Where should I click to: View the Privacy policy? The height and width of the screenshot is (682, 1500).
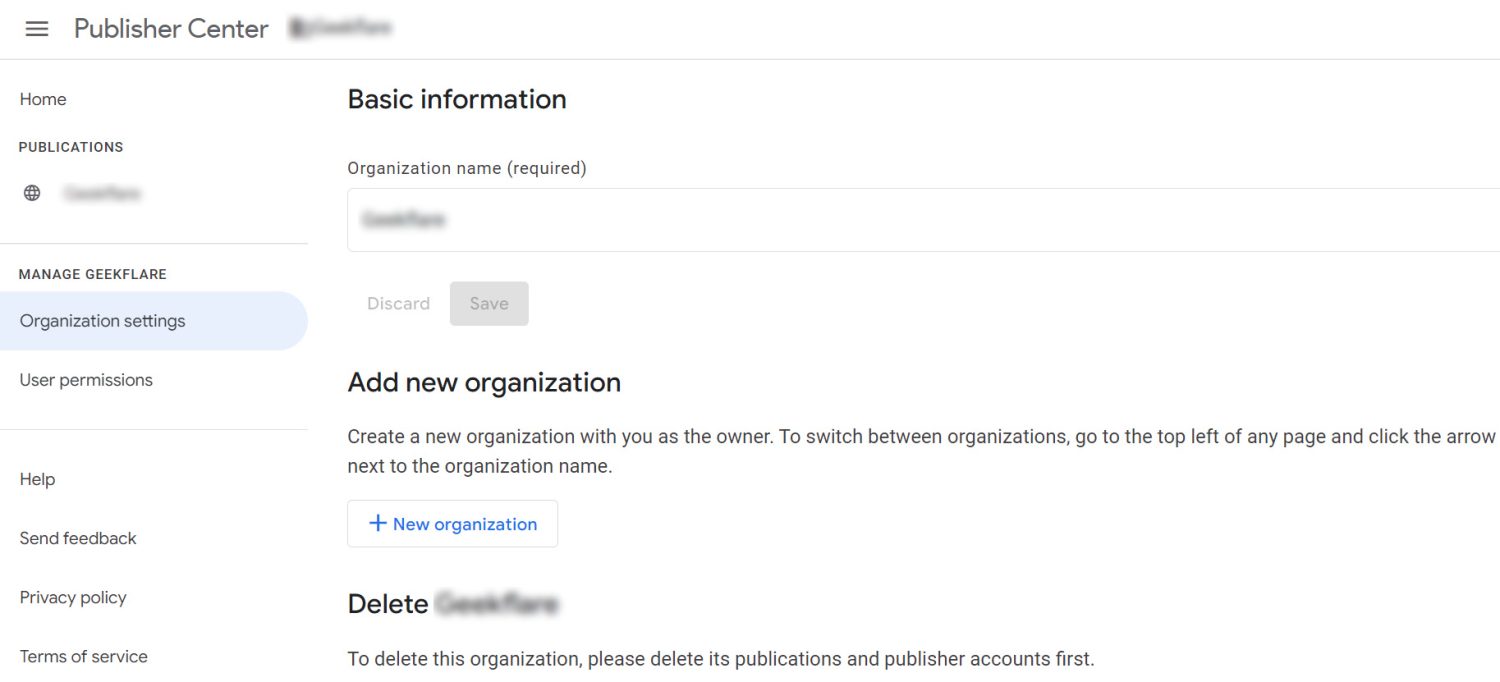[x=73, y=597]
